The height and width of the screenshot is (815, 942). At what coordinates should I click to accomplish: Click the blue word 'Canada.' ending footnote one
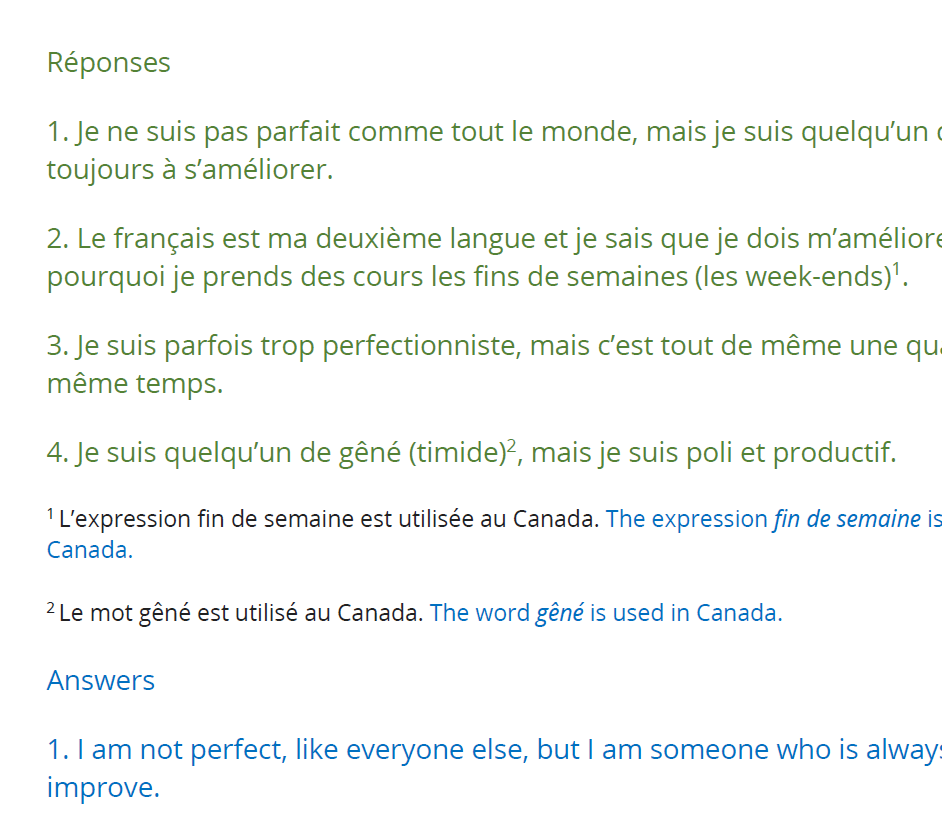[90, 550]
